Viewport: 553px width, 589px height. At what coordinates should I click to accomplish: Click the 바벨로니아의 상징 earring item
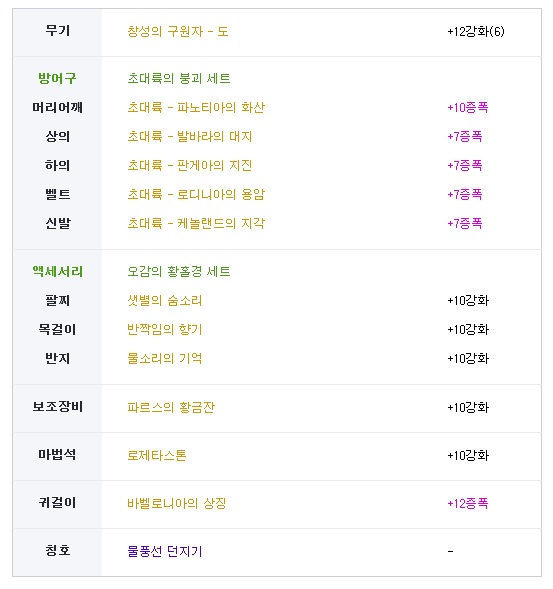point(177,503)
